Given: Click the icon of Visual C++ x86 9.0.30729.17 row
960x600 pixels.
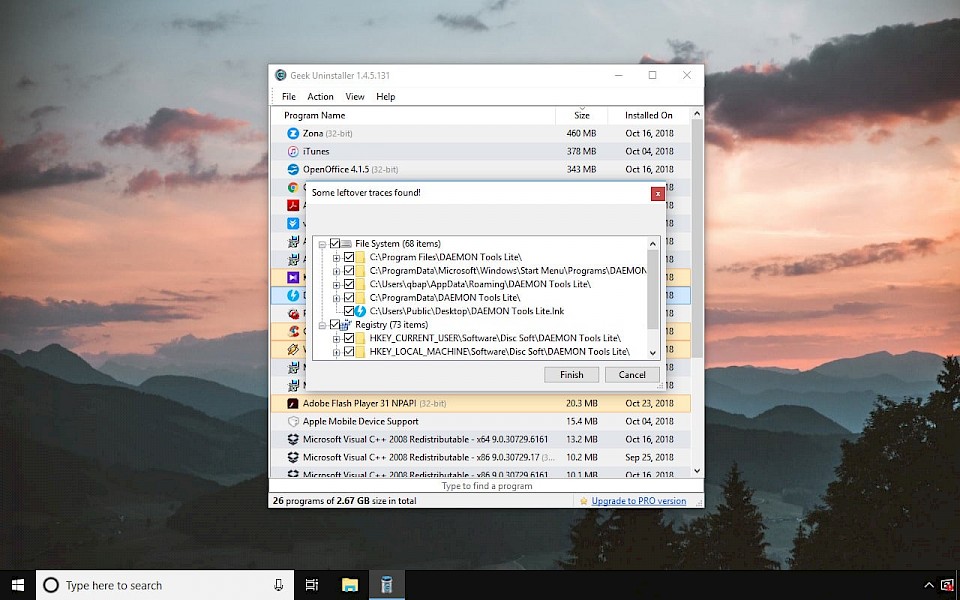Looking at the screenshot, I should [293, 457].
